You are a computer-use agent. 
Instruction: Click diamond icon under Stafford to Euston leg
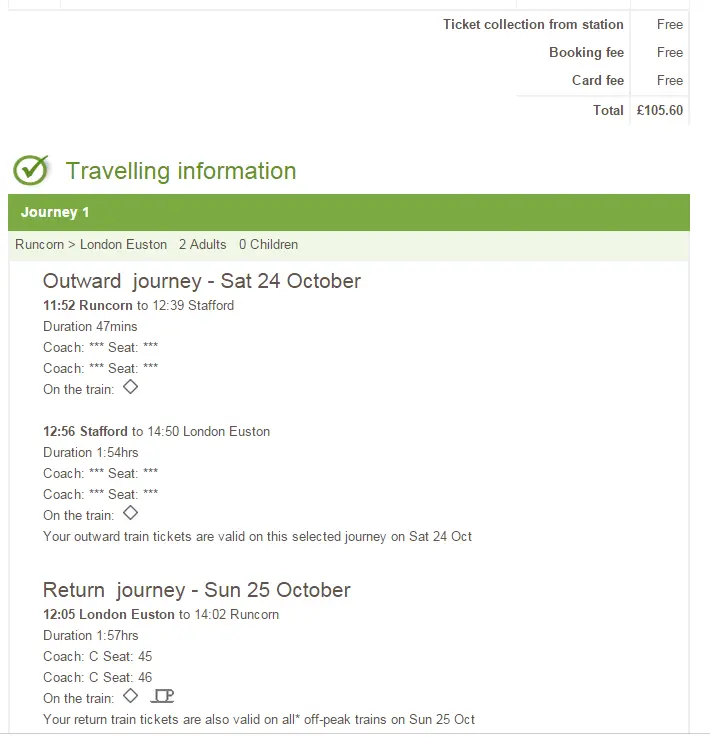click(x=130, y=514)
